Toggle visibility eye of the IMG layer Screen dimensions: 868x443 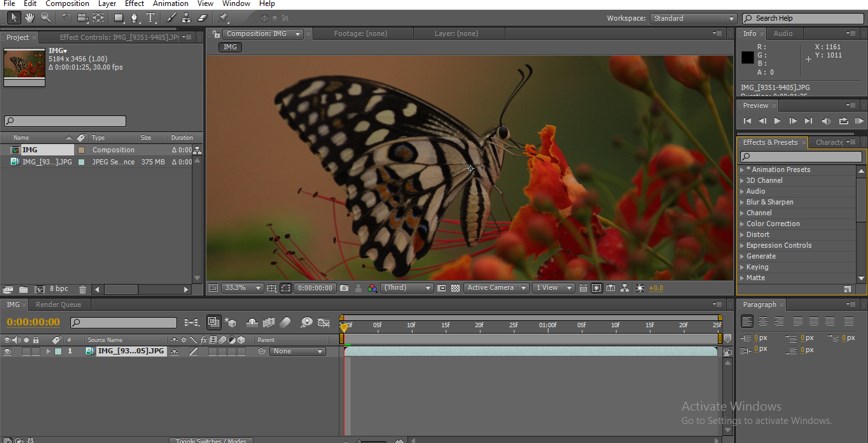click(8, 352)
